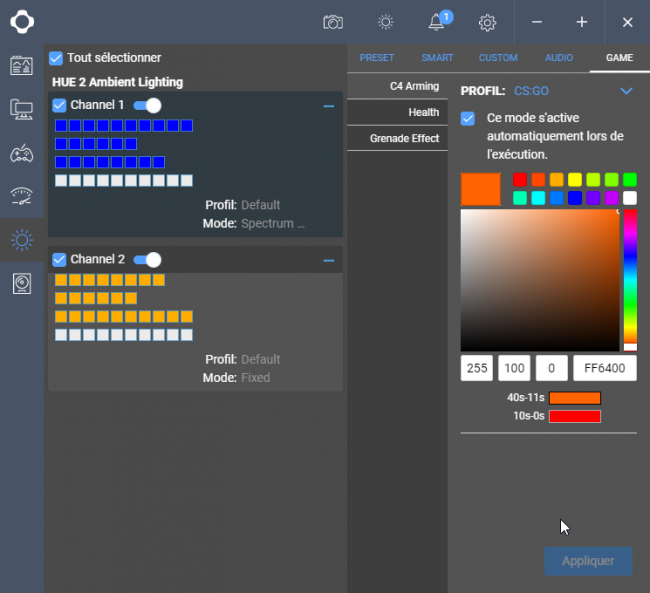Click the brightness sun icon in top bar

pyautogui.click(x=386, y=22)
